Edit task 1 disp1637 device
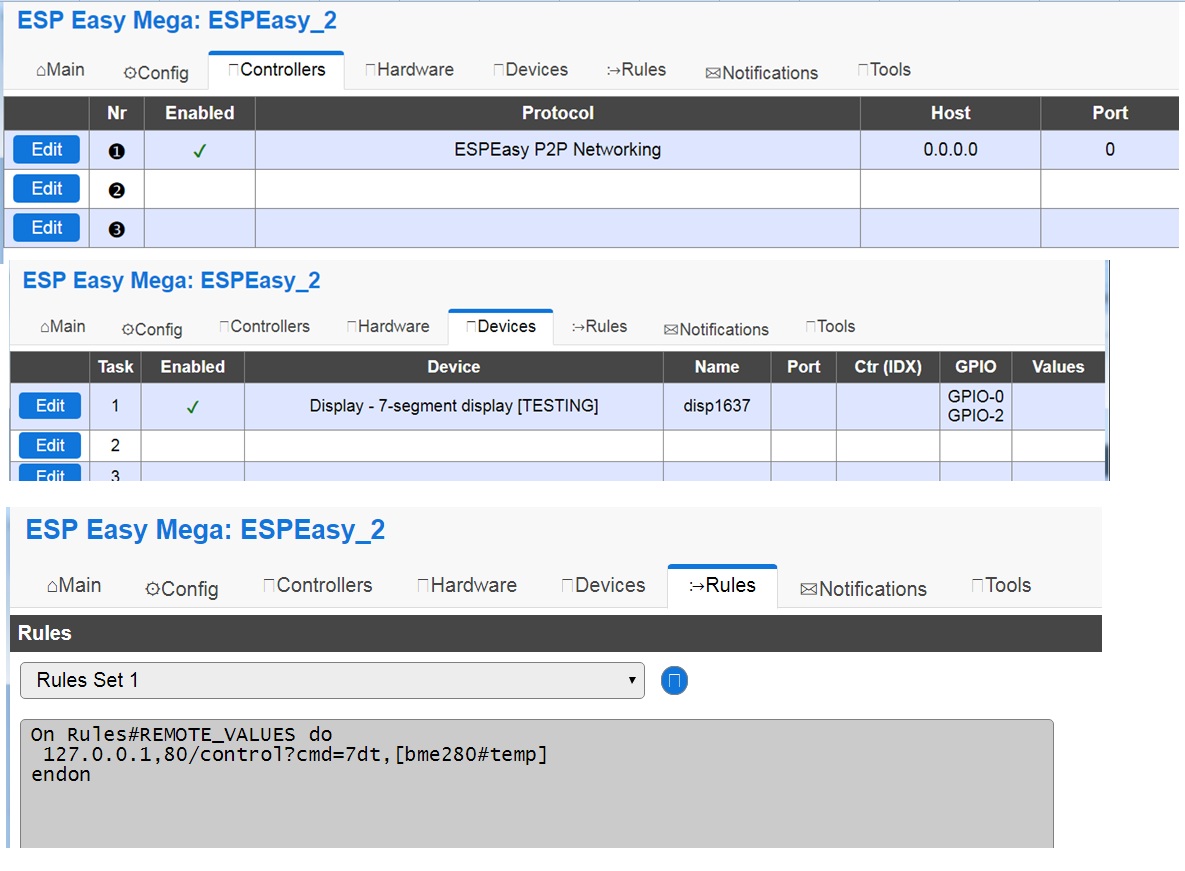This screenshot has height=871, width=1185. [x=50, y=406]
